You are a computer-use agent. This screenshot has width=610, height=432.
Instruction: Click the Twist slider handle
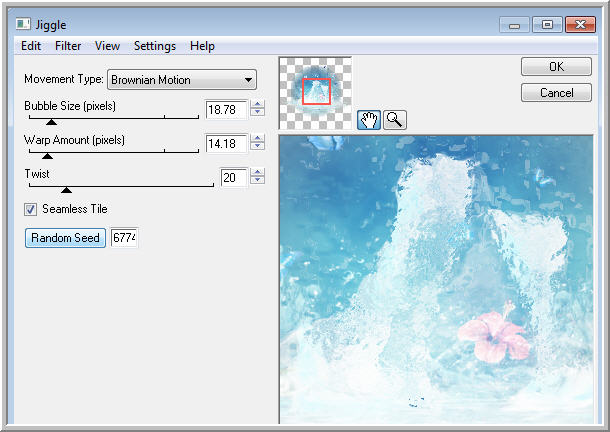pos(67,190)
